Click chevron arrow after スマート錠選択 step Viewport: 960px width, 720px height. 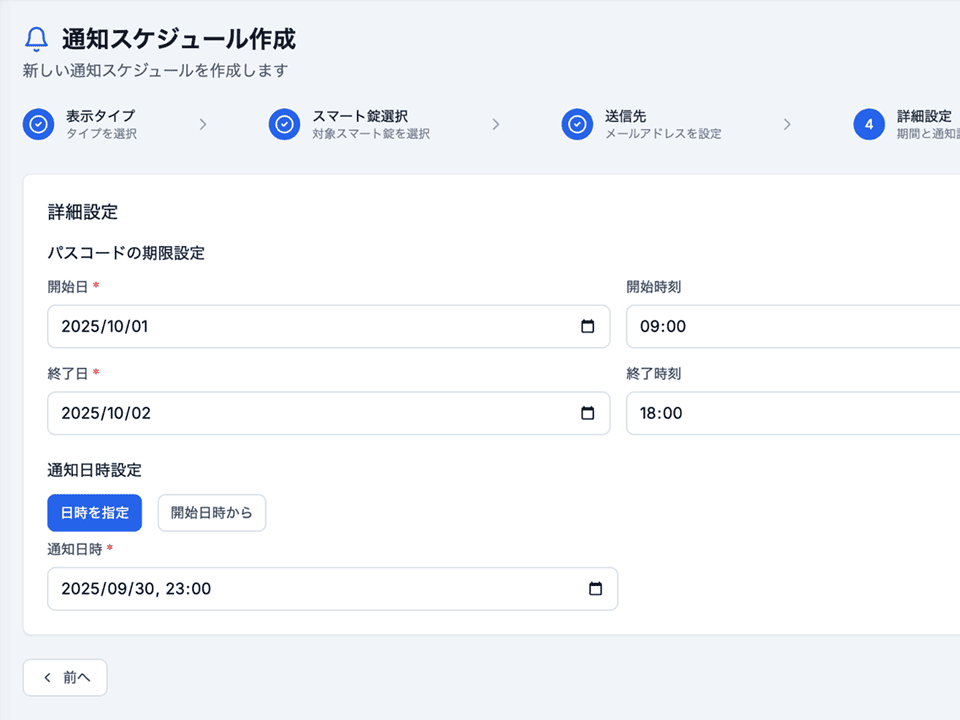(x=495, y=124)
